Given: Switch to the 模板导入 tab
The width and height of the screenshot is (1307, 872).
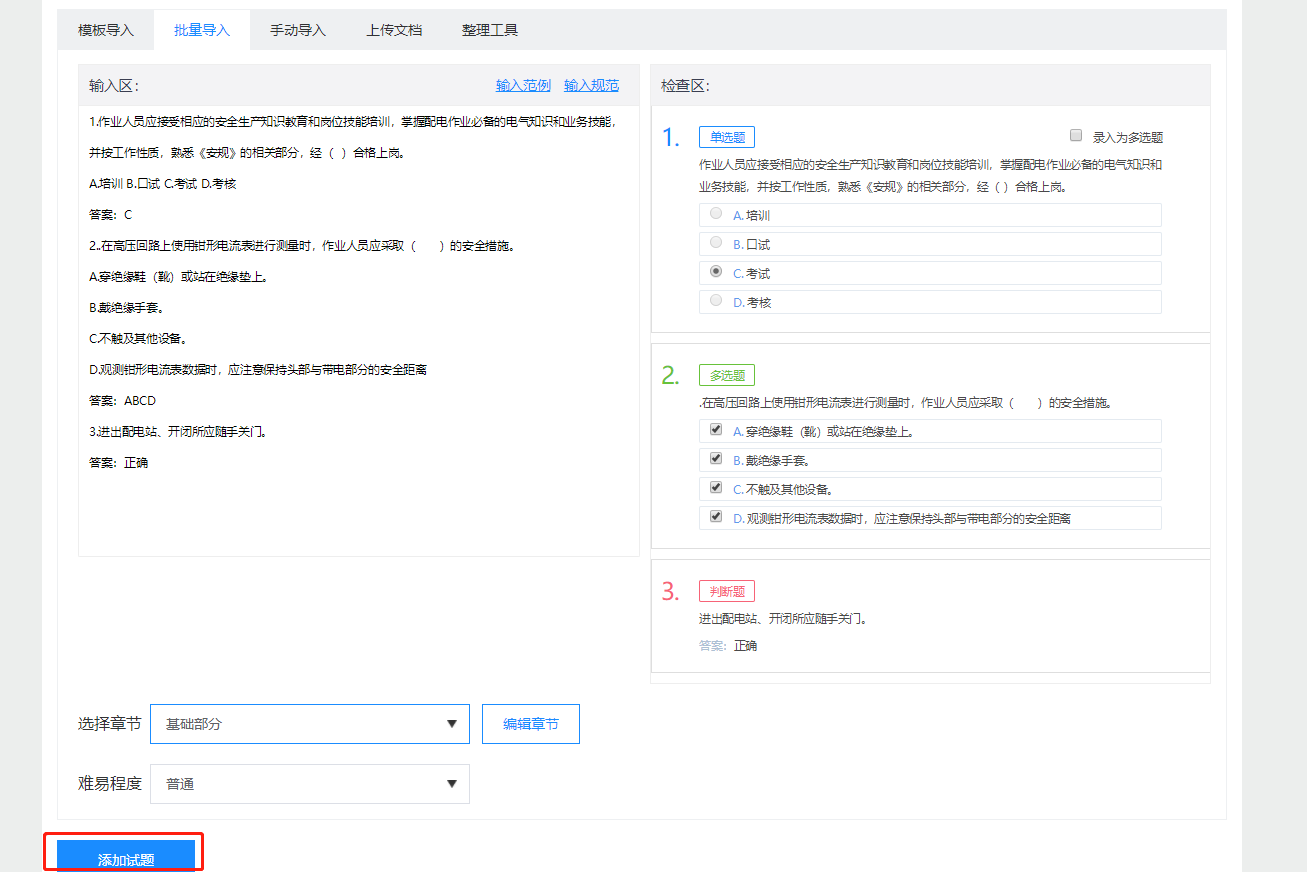Looking at the screenshot, I should tap(103, 30).
